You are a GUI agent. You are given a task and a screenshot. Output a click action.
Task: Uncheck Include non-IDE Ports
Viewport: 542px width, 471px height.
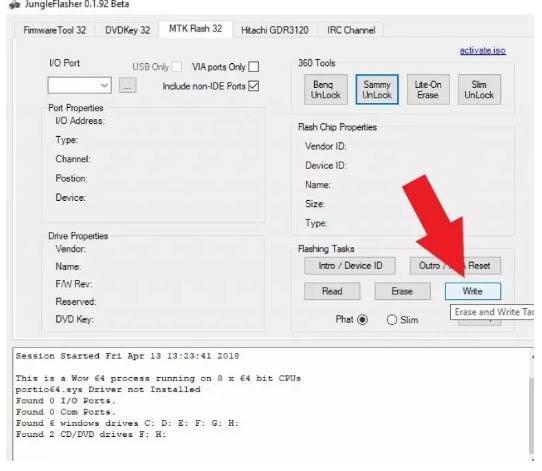pyautogui.click(x=254, y=86)
